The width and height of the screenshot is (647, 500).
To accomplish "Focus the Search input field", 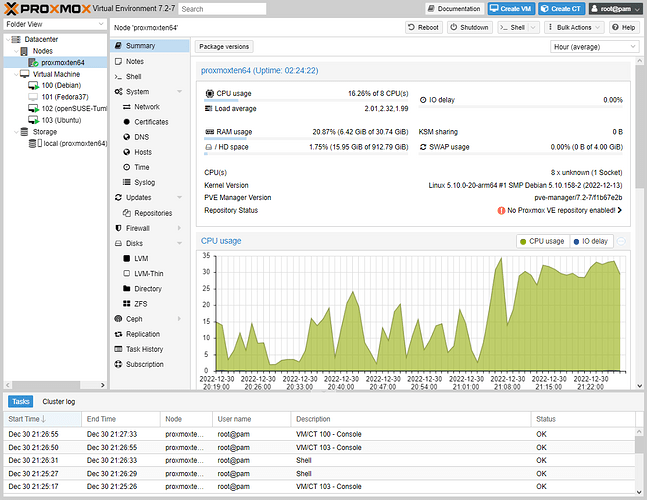I will tap(222, 9).
